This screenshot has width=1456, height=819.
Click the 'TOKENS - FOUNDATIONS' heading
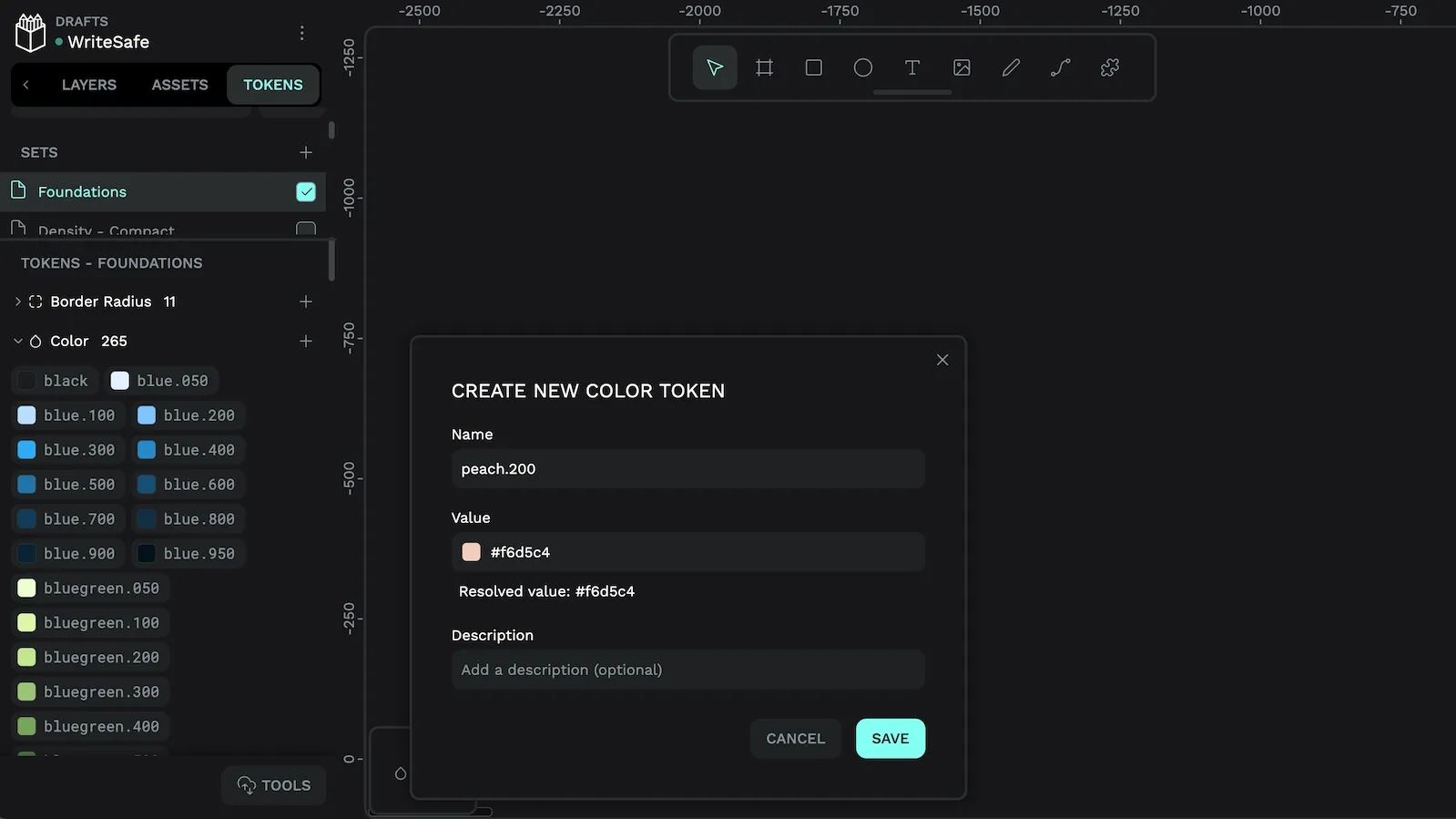pos(112,263)
